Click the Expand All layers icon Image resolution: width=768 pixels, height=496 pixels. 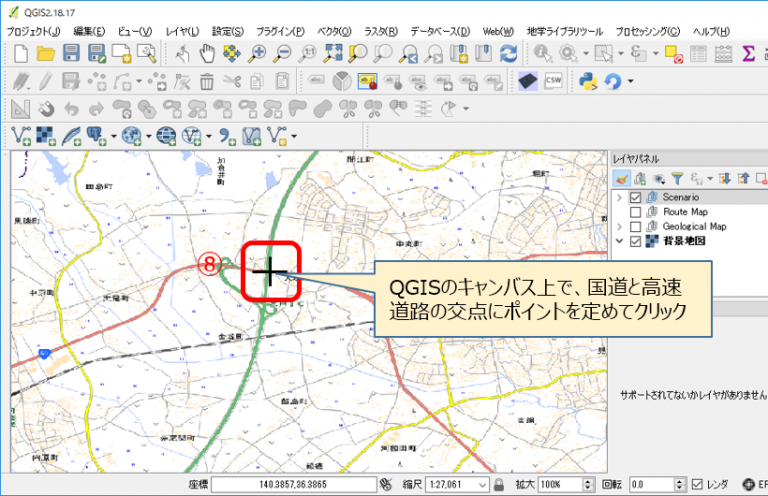coord(725,178)
